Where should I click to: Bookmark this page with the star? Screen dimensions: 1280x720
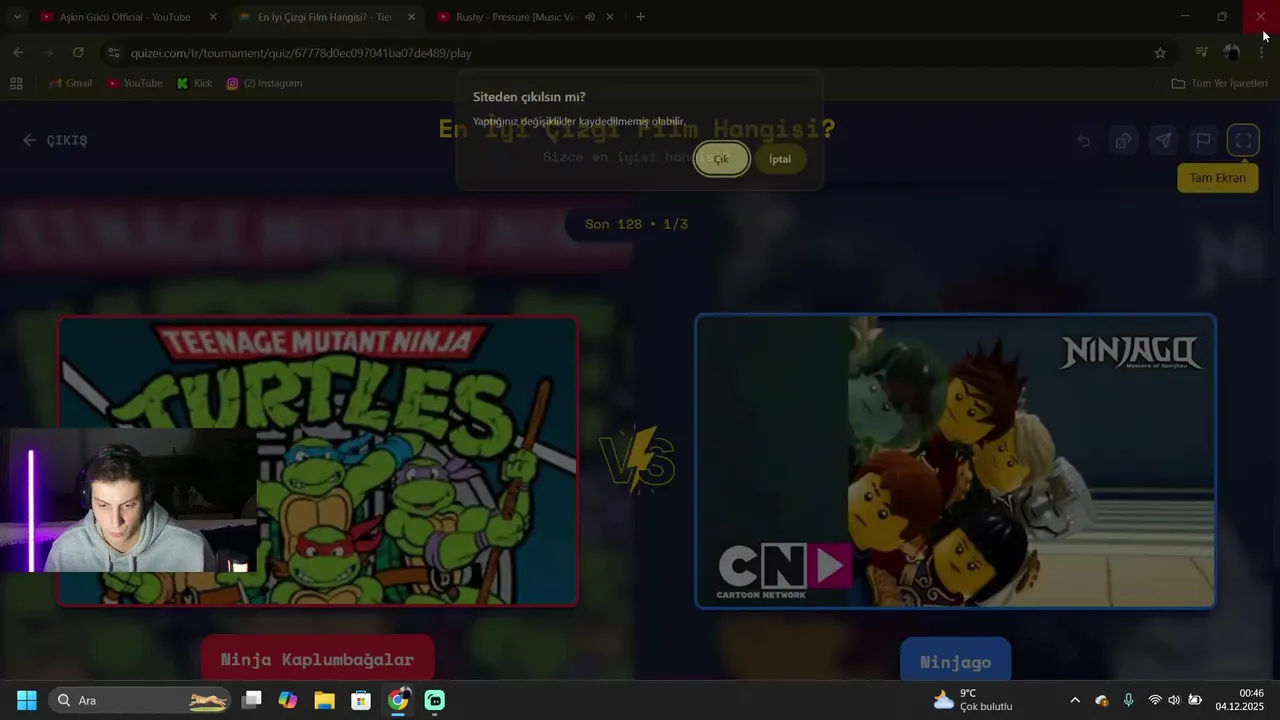tap(1160, 53)
